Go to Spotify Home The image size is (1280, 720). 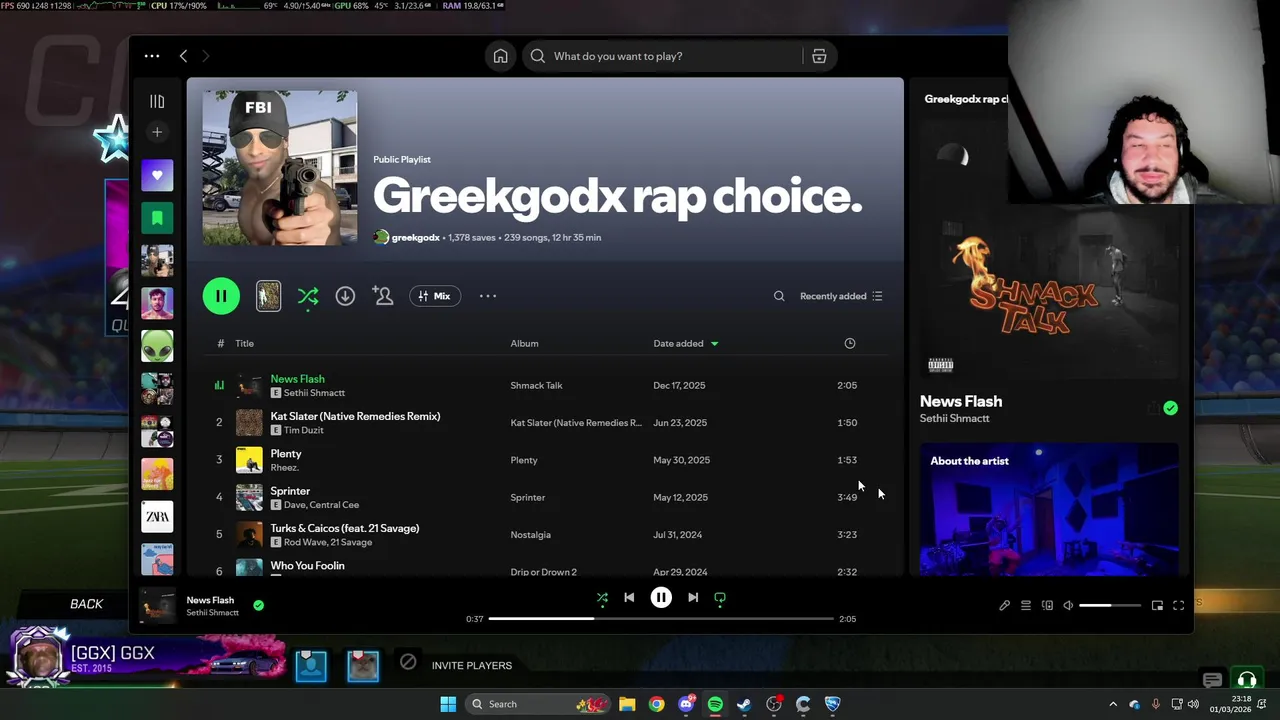[x=500, y=56]
